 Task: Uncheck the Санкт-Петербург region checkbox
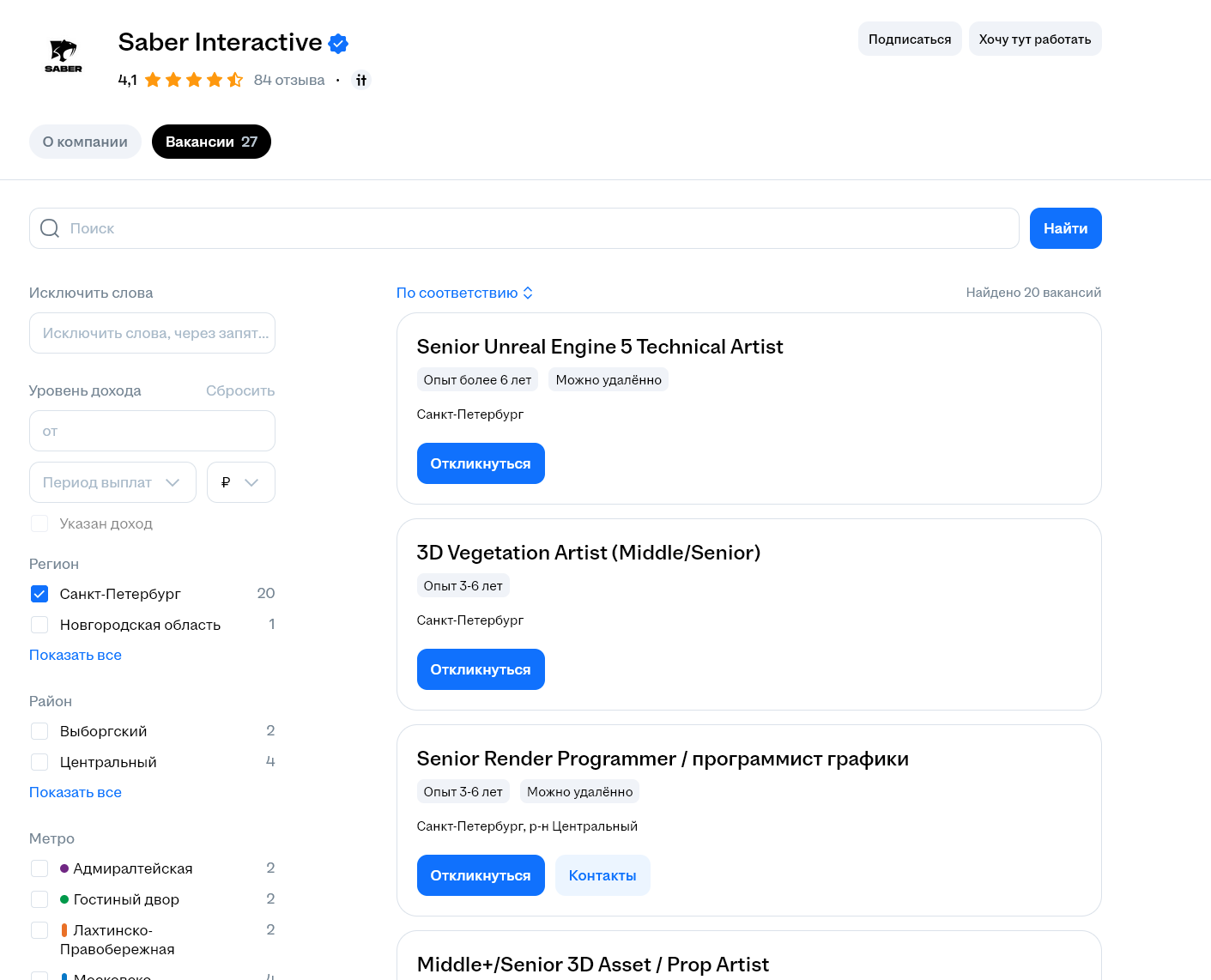(x=39, y=594)
